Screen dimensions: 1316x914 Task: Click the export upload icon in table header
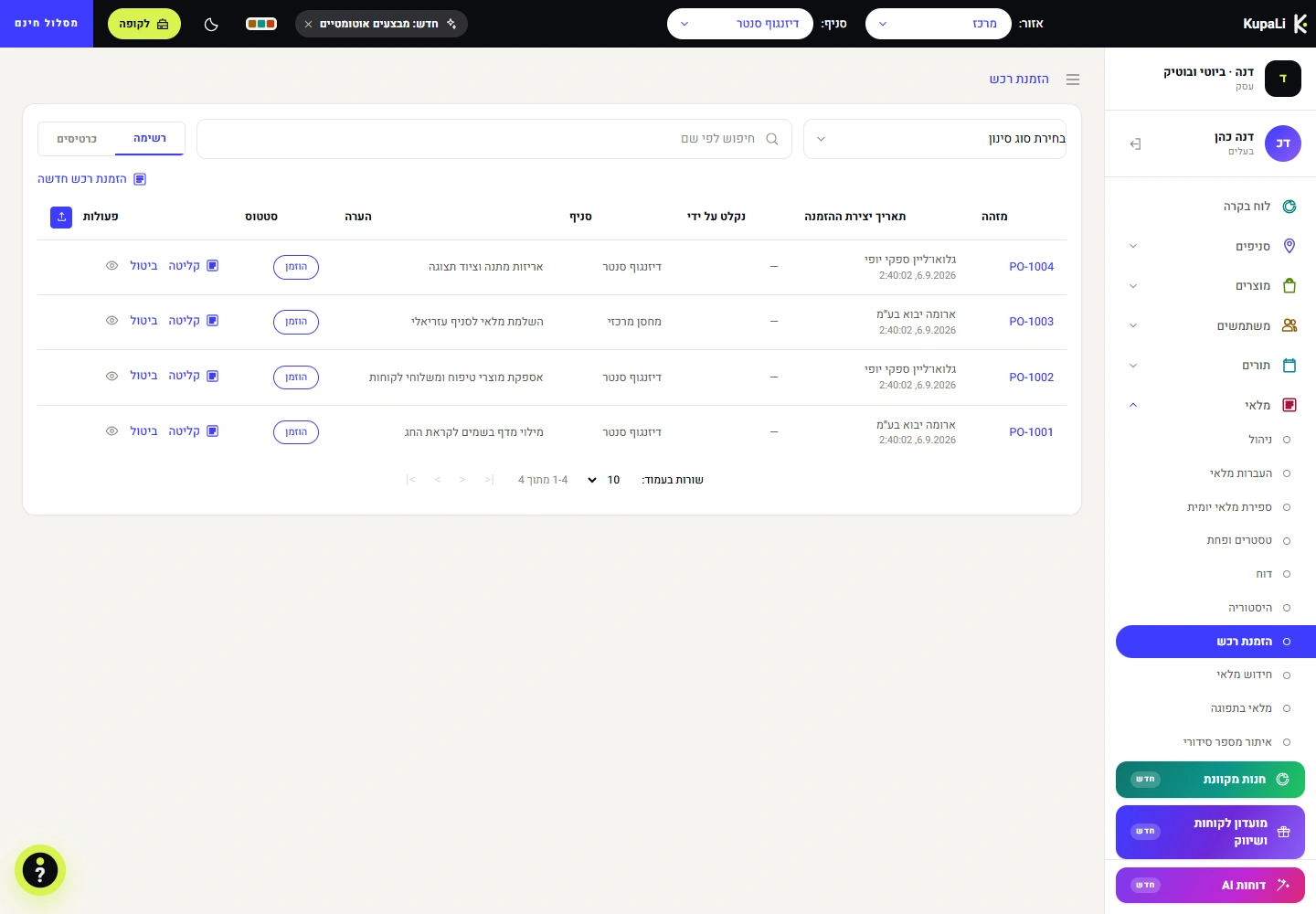[61, 217]
